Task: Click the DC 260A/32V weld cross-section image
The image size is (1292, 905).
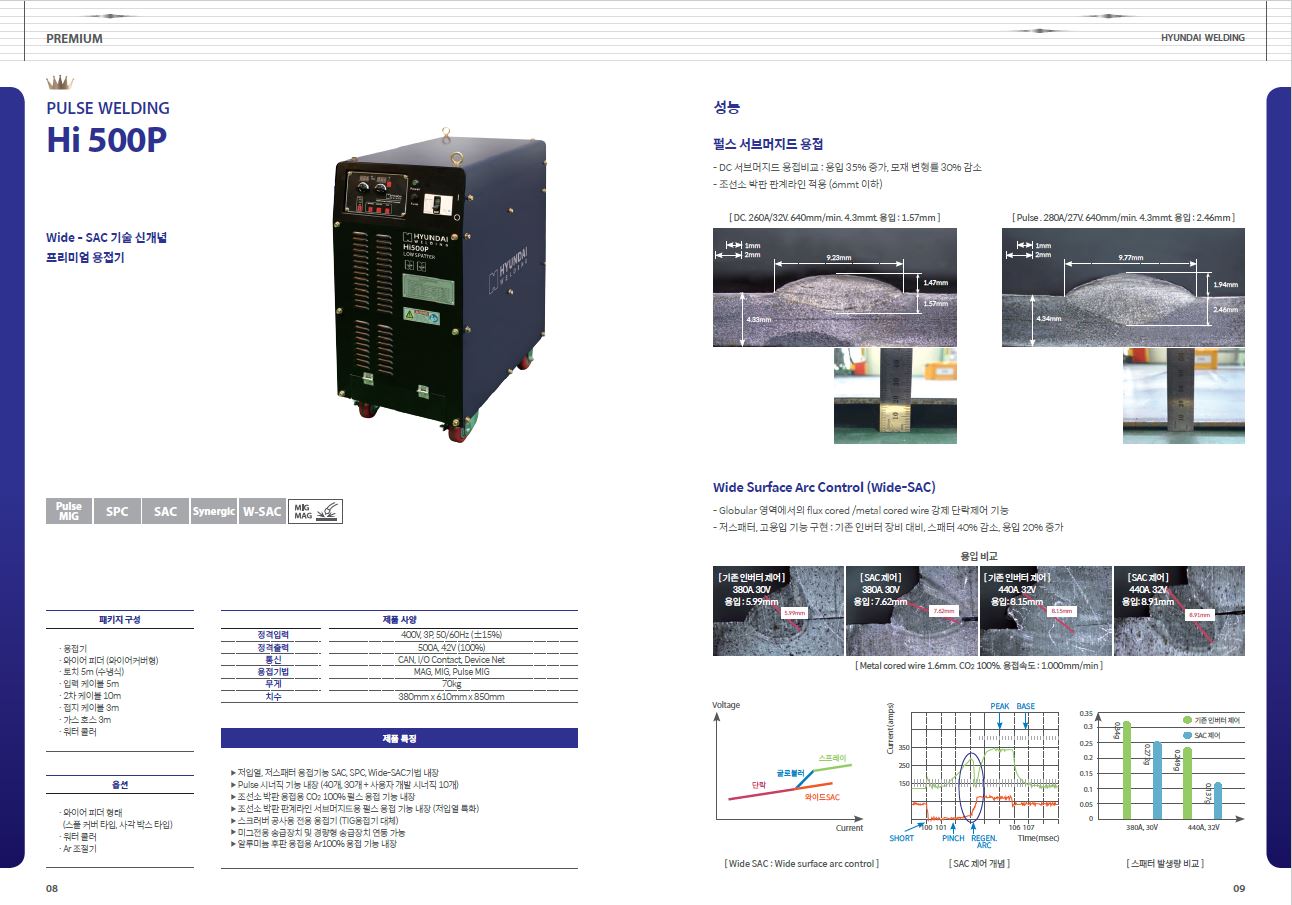Action: (x=835, y=288)
